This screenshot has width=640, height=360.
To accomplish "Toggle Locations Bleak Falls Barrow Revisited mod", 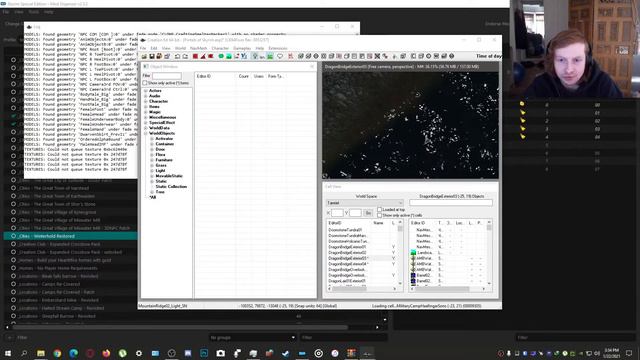I will [x=13, y=276].
